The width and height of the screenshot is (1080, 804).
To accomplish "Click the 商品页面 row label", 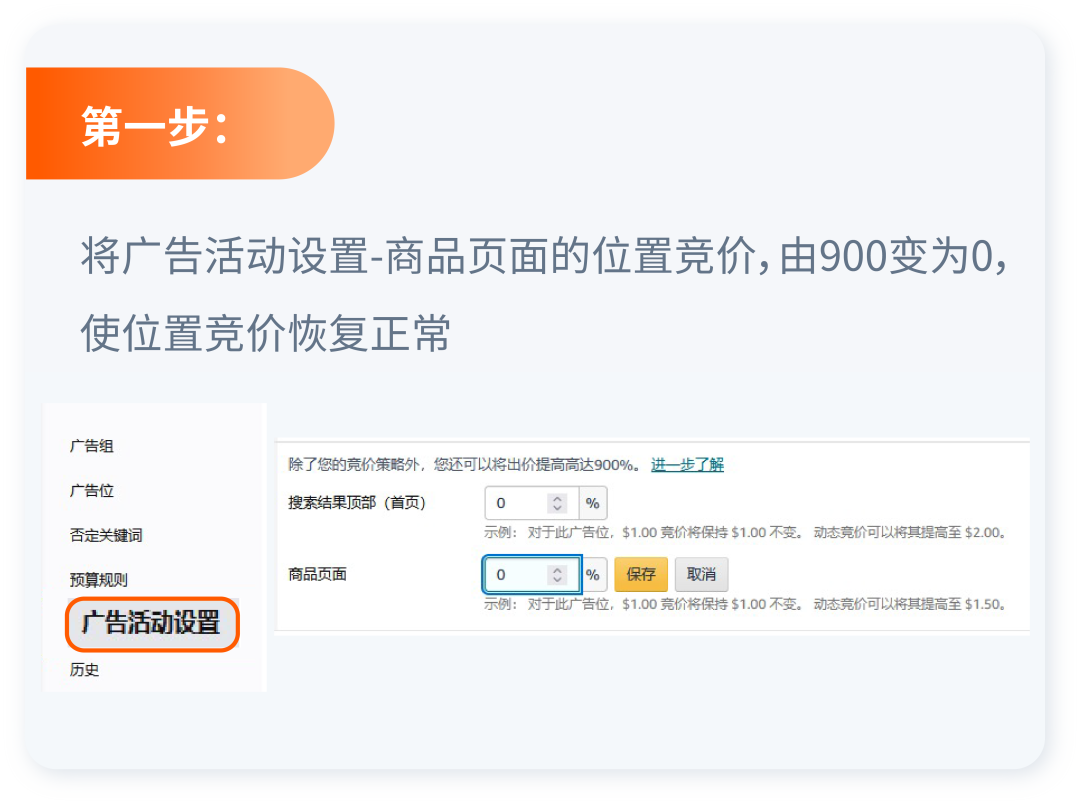I will click(318, 575).
